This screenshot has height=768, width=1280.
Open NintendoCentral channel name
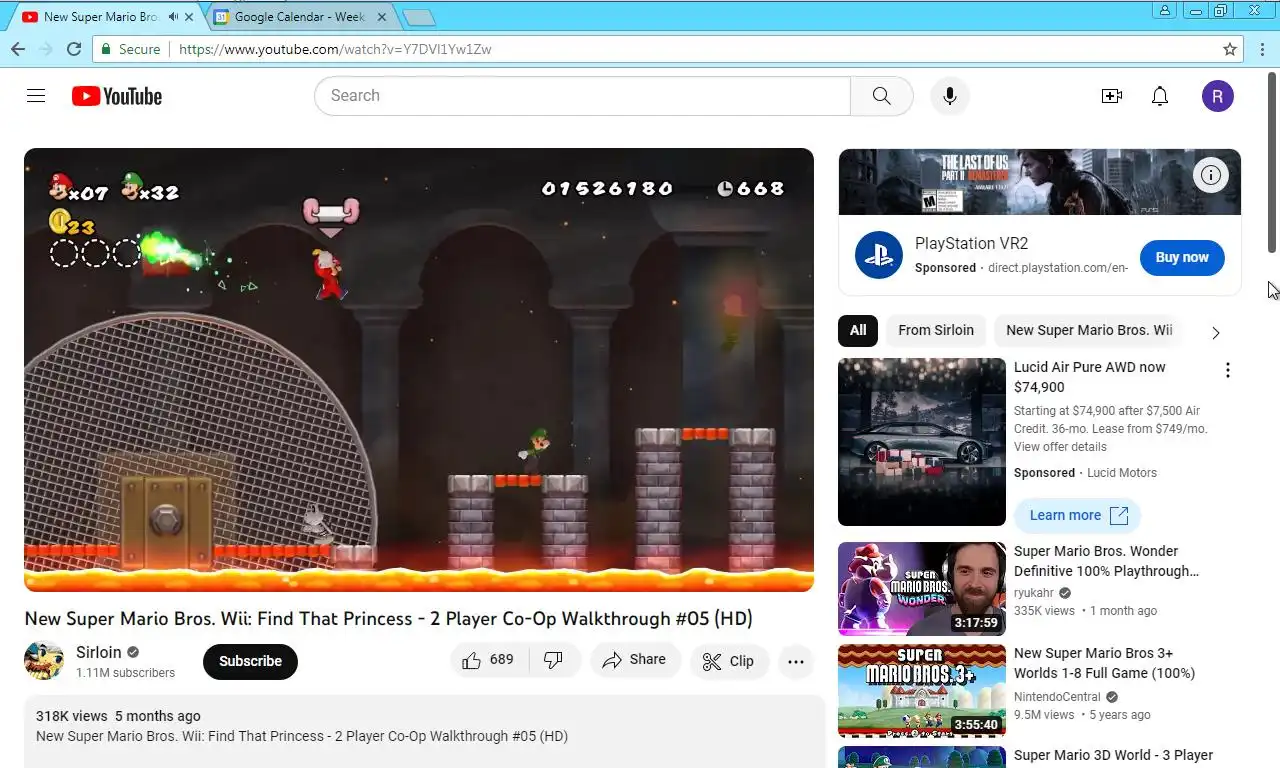(x=1058, y=697)
